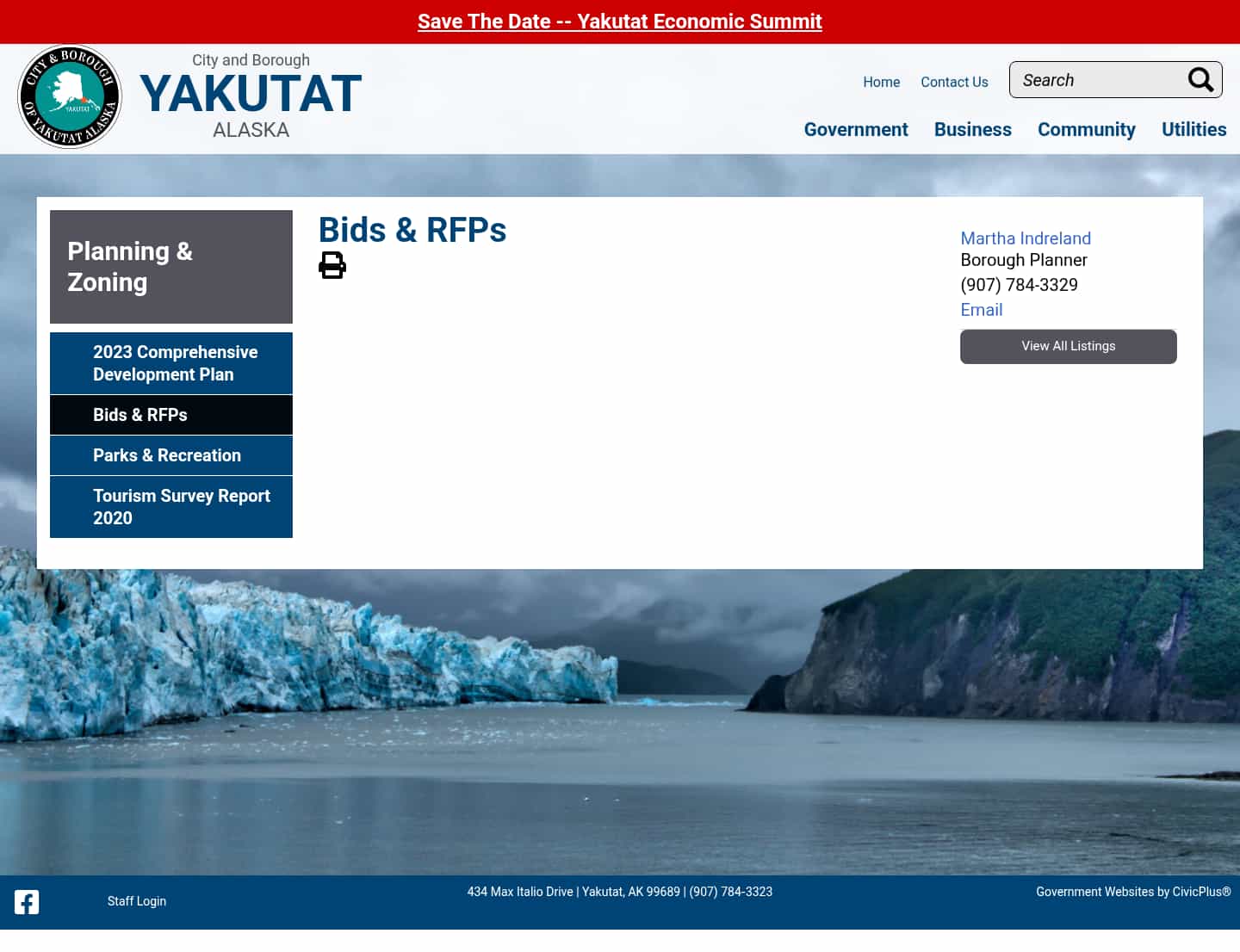Image resolution: width=1240 pixels, height=952 pixels.
Task: Open the Facebook page via footer icon
Action: pyautogui.click(x=26, y=902)
